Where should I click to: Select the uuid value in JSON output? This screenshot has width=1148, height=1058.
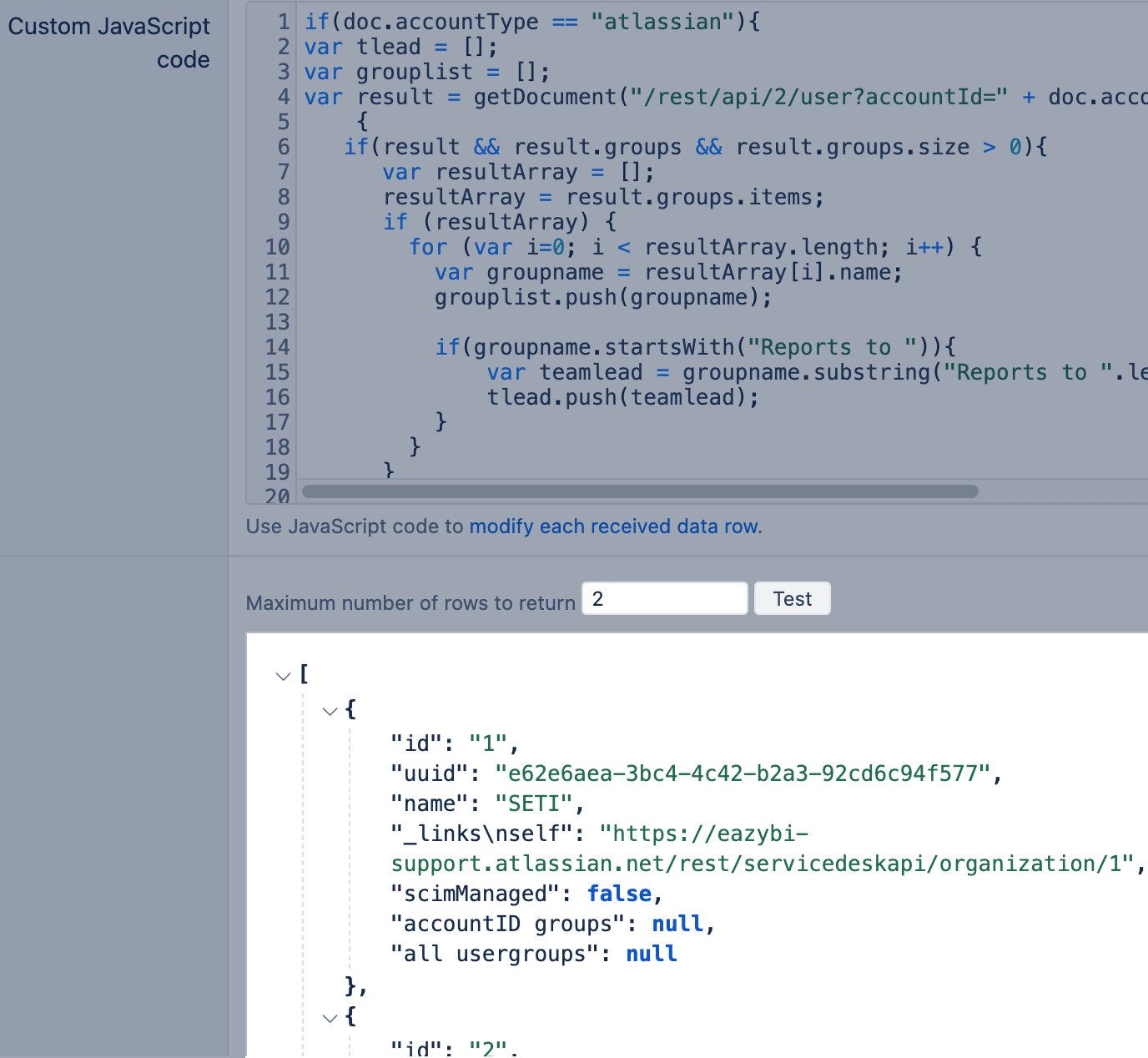tap(743, 773)
